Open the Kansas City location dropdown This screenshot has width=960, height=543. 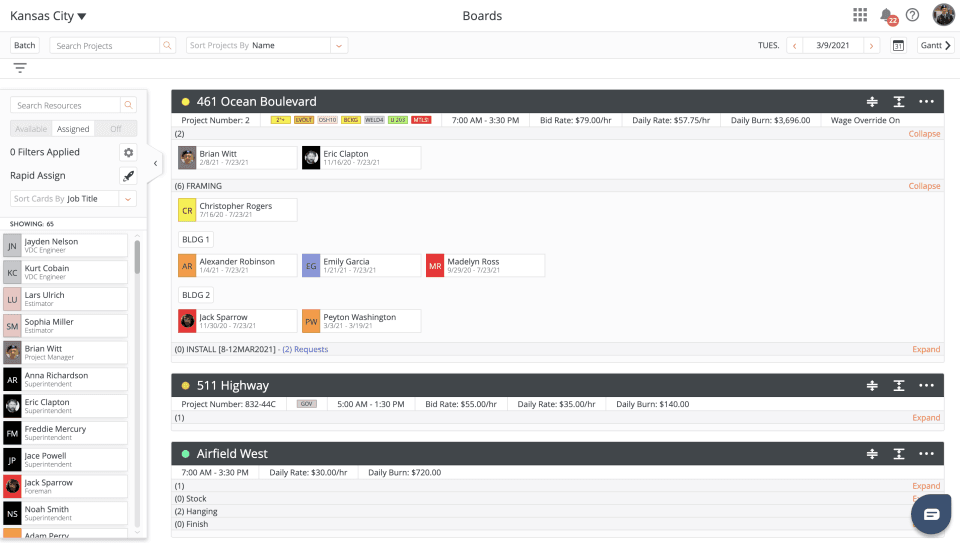(48, 16)
